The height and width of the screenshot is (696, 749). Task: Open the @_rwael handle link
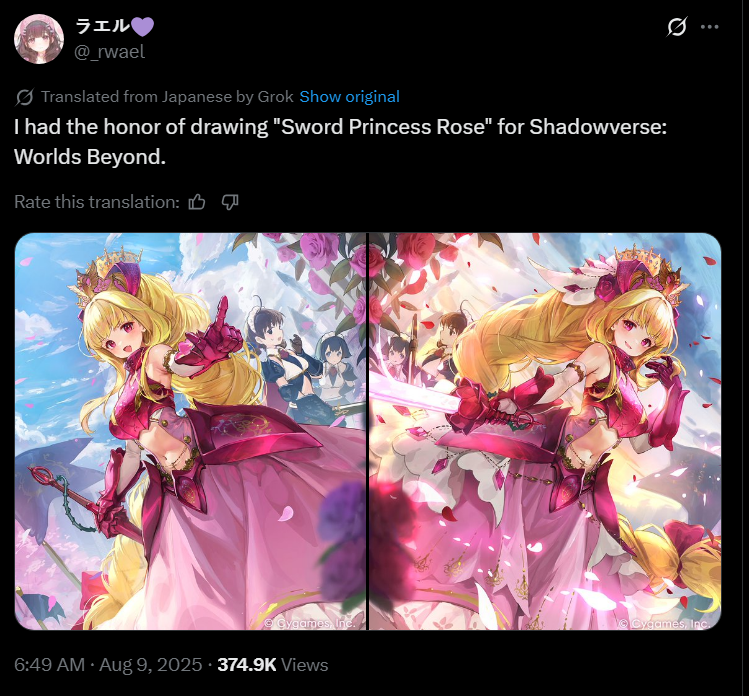click(x=109, y=52)
